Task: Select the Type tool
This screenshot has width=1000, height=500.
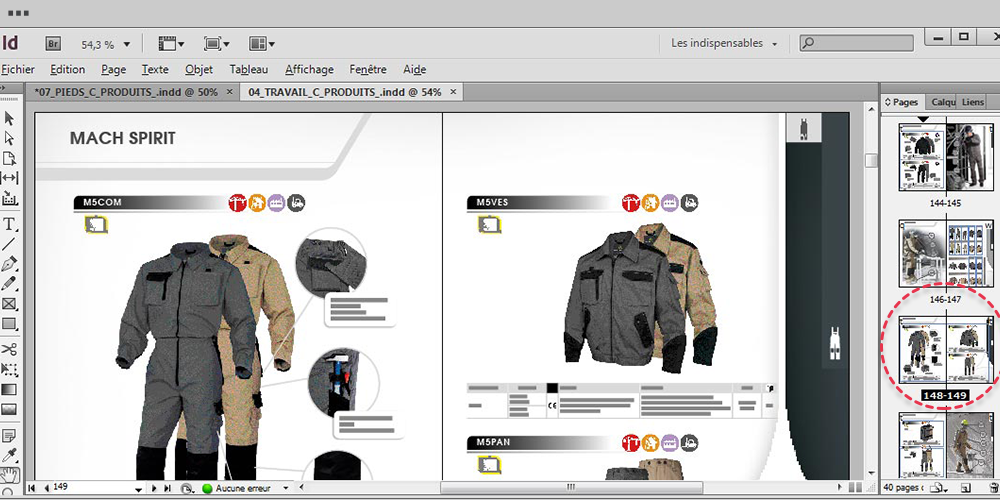Action: pos(9,224)
